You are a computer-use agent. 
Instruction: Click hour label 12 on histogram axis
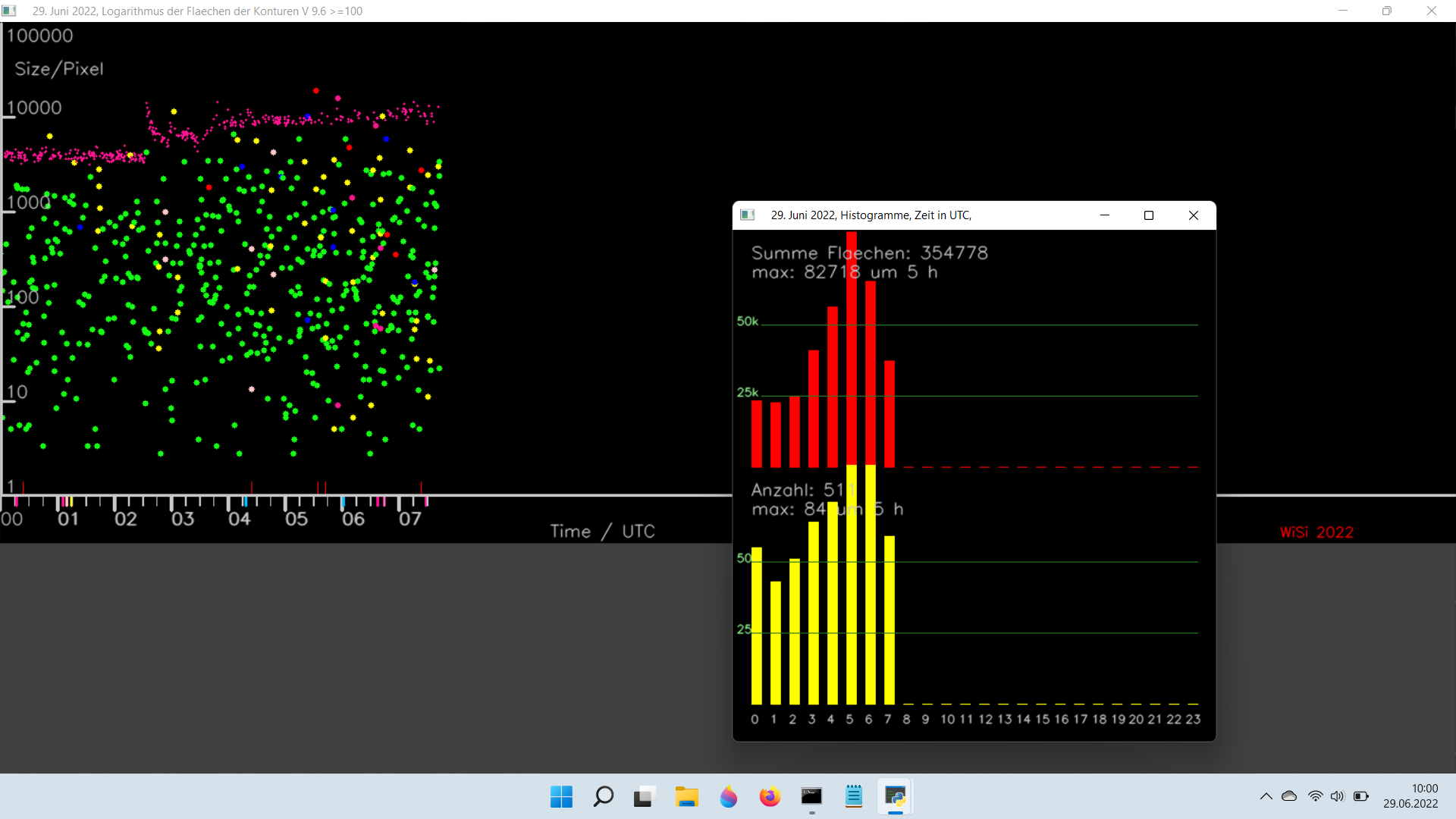pos(985,719)
